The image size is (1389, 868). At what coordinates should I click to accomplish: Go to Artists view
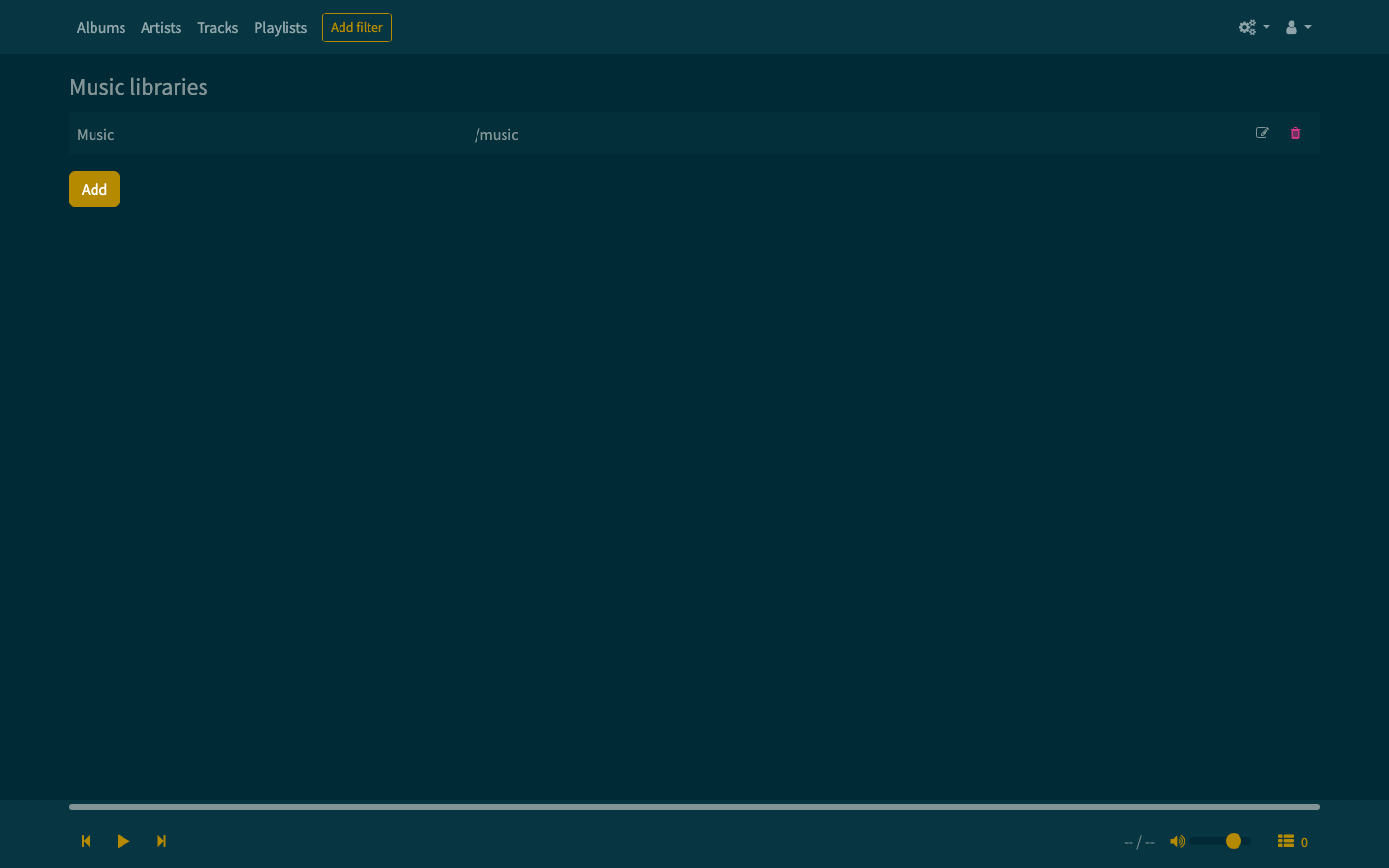pyautogui.click(x=161, y=28)
